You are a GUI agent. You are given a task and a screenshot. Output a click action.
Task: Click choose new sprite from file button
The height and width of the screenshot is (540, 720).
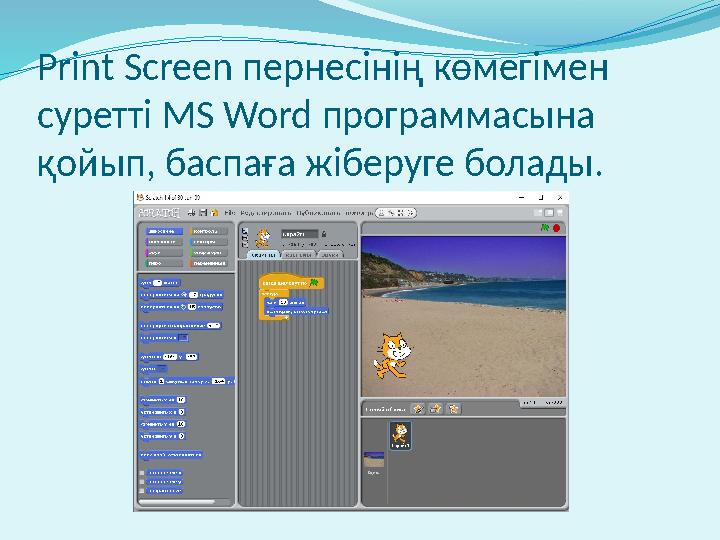[436, 409]
